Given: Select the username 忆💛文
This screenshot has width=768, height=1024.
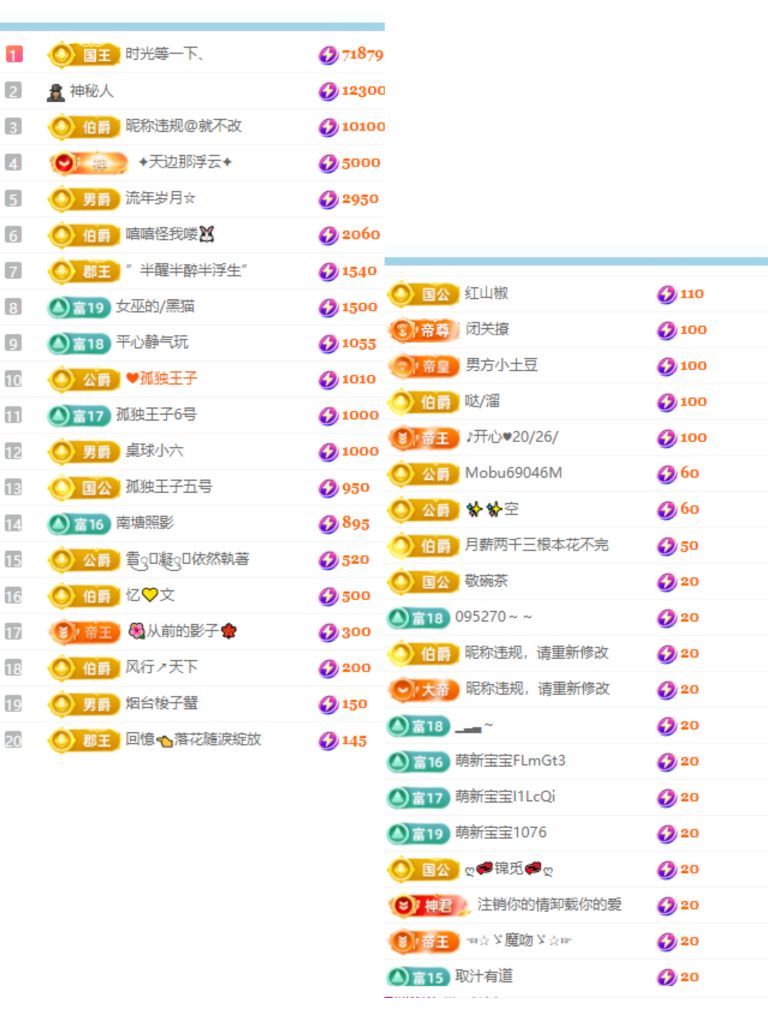Looking at the screenshot, I should tap(150, 595).
